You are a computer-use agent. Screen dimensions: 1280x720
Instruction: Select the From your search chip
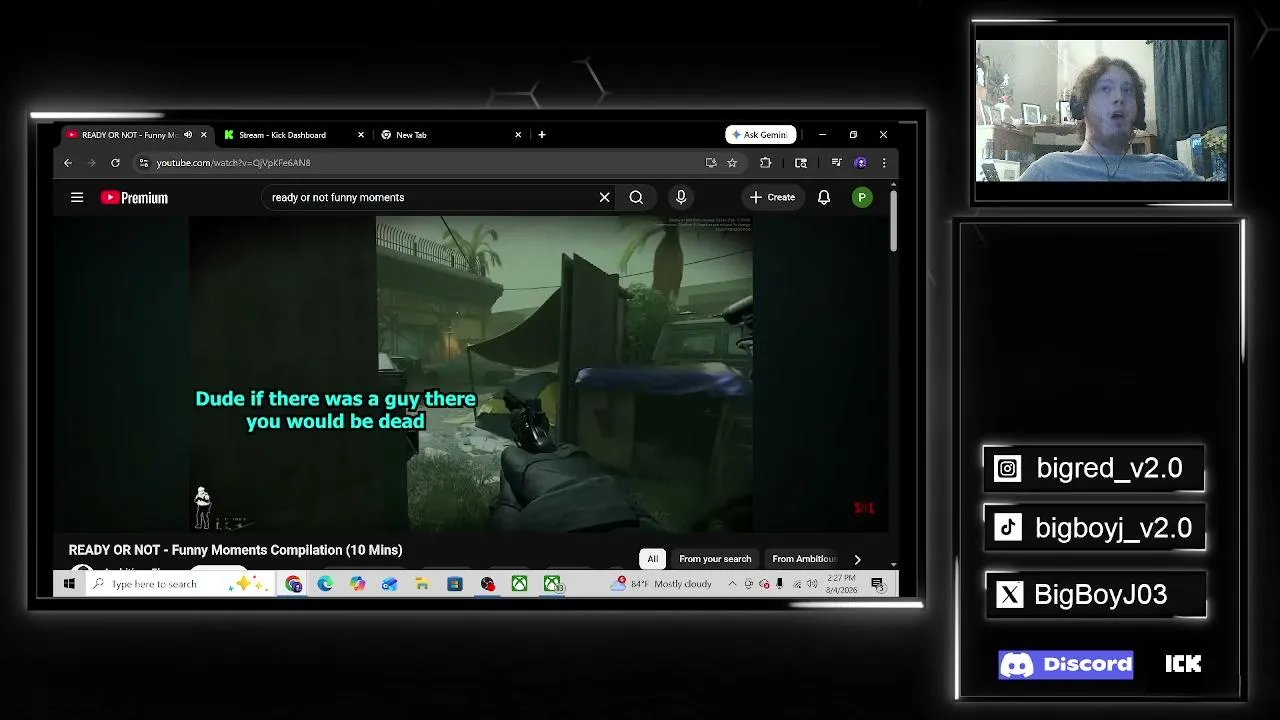tap(715, 559)
